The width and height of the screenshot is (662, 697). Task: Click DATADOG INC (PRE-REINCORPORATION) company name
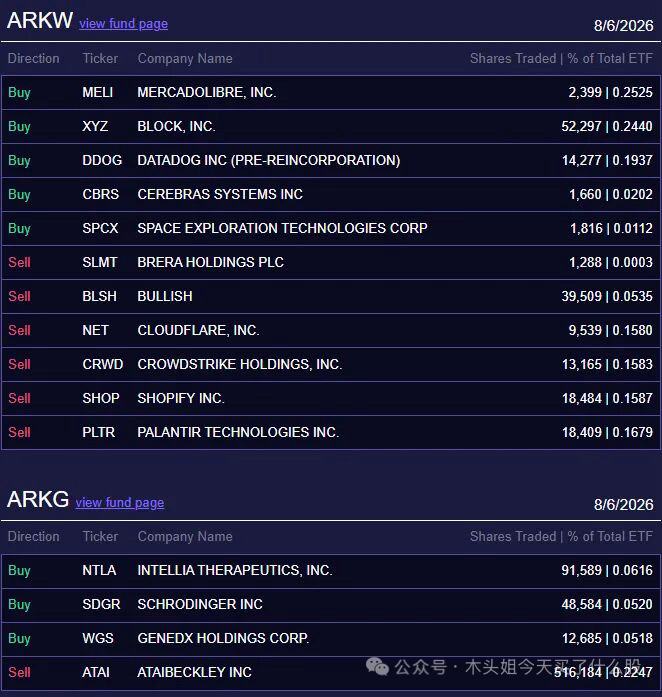(269, 160)
